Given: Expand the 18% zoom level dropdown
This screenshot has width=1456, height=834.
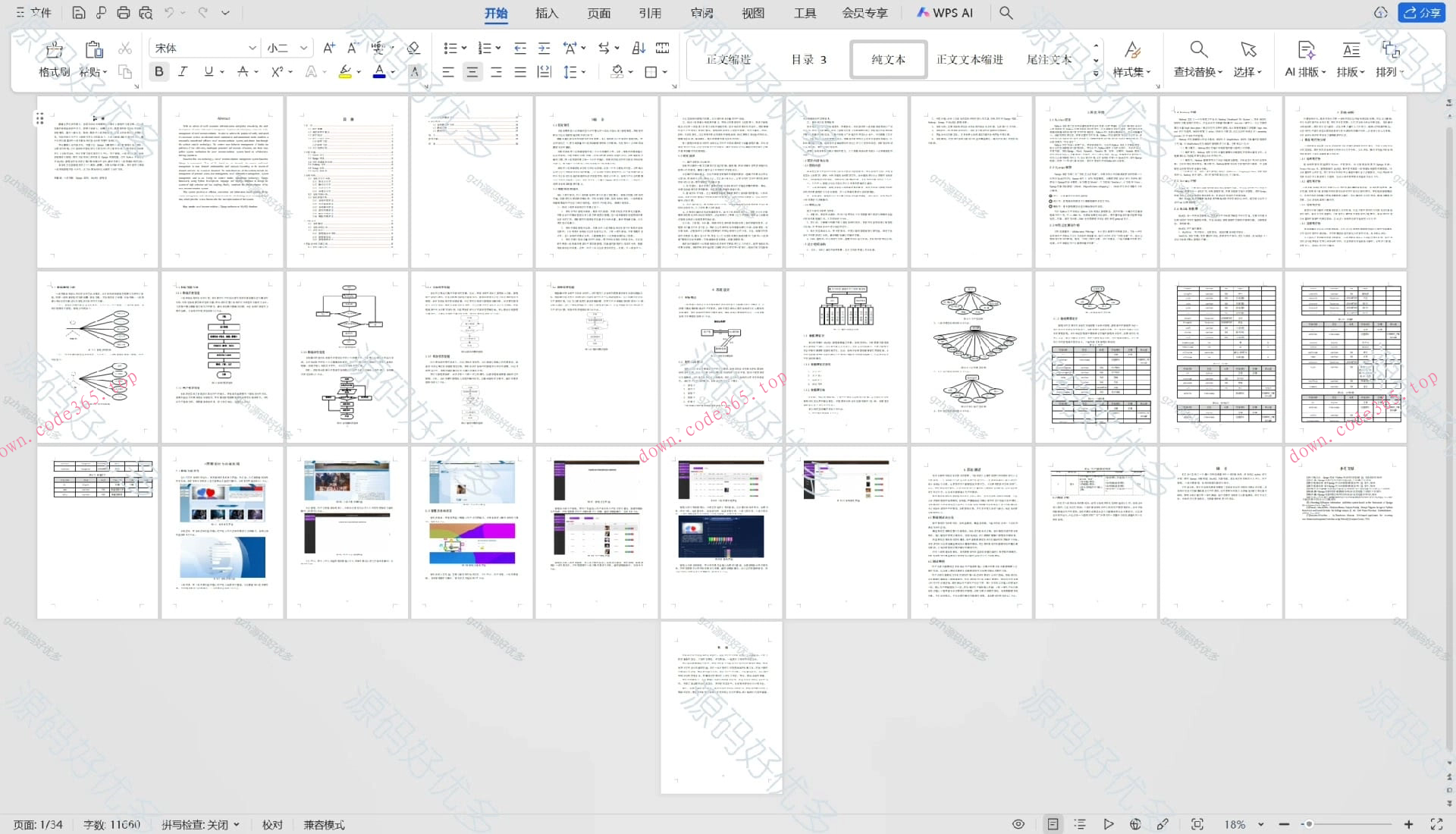Looking at the screenshot, I should click(x=1260, y=824).
